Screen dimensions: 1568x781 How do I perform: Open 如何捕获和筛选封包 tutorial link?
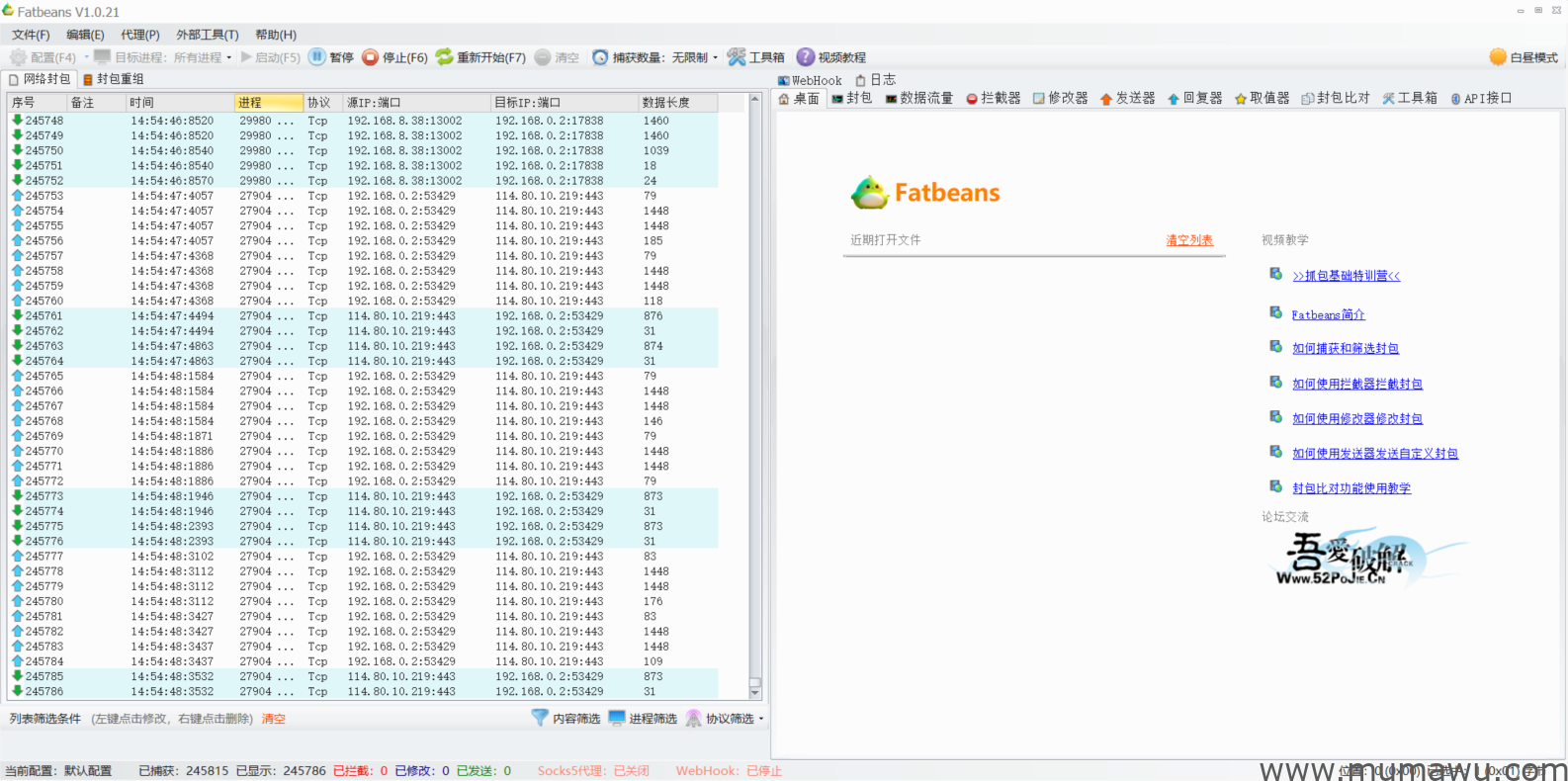pyautogui.click(x=1346, y=348)
